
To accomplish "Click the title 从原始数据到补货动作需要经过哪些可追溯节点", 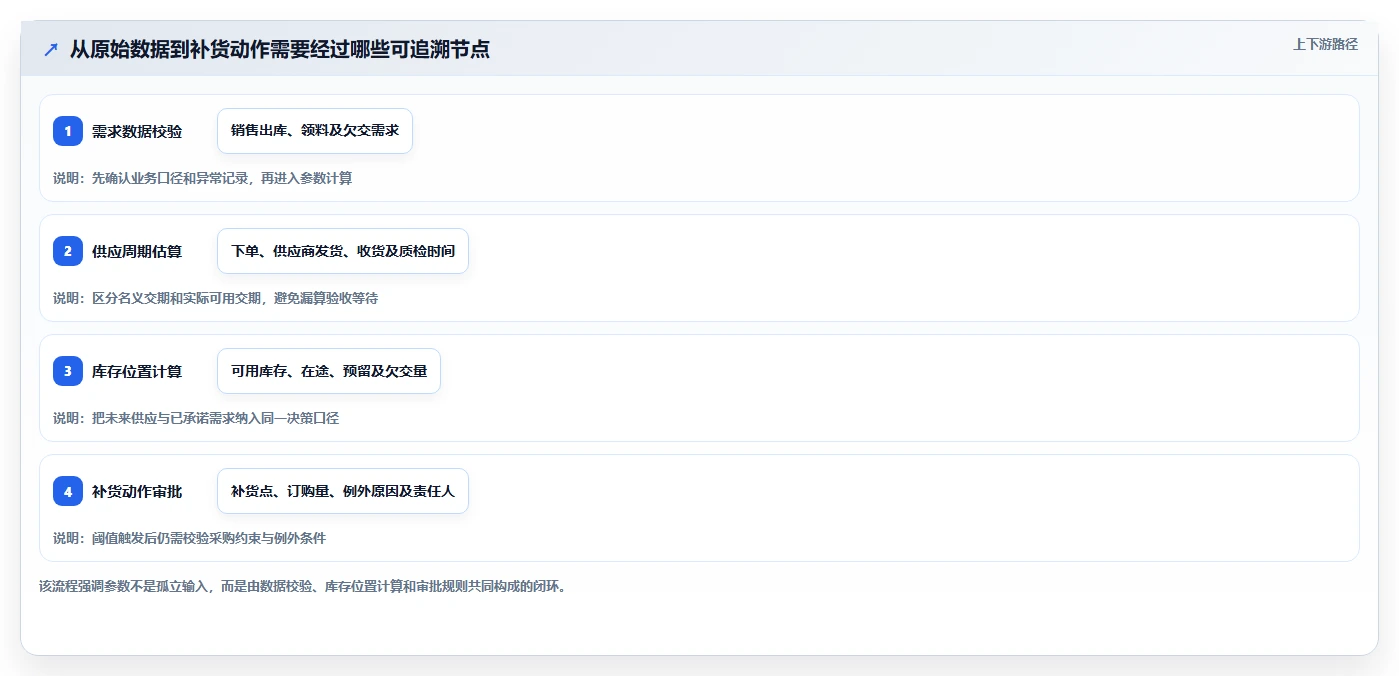I will point(280,49).
